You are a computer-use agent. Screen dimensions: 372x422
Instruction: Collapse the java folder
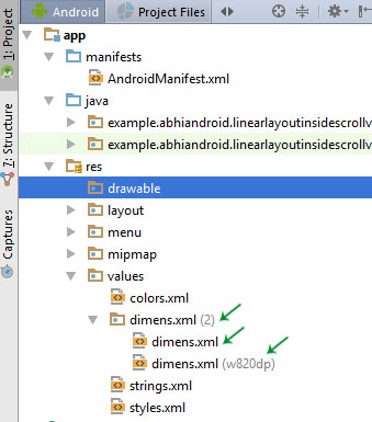49,101
